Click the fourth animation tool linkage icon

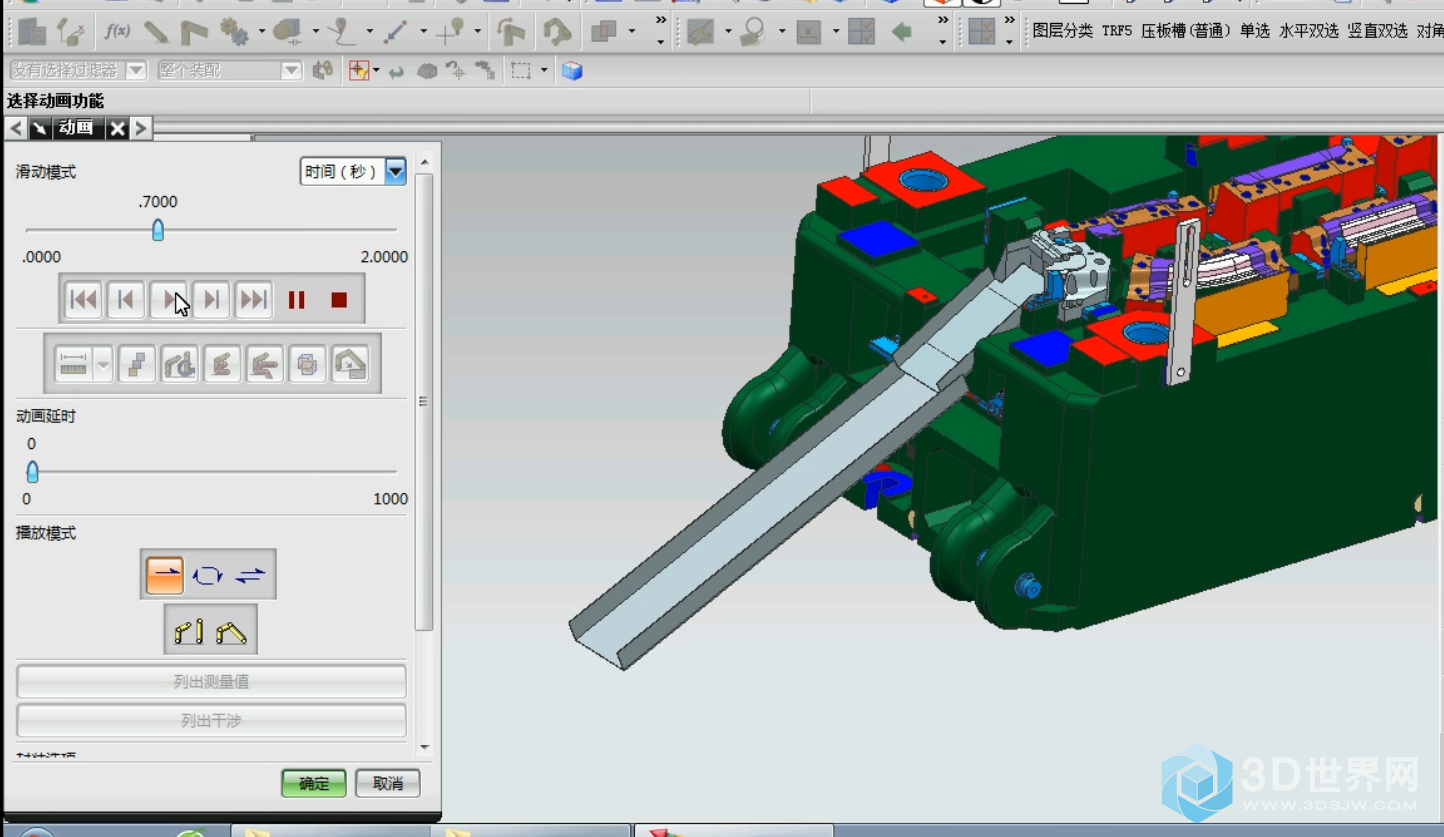[x=222, y=365]
